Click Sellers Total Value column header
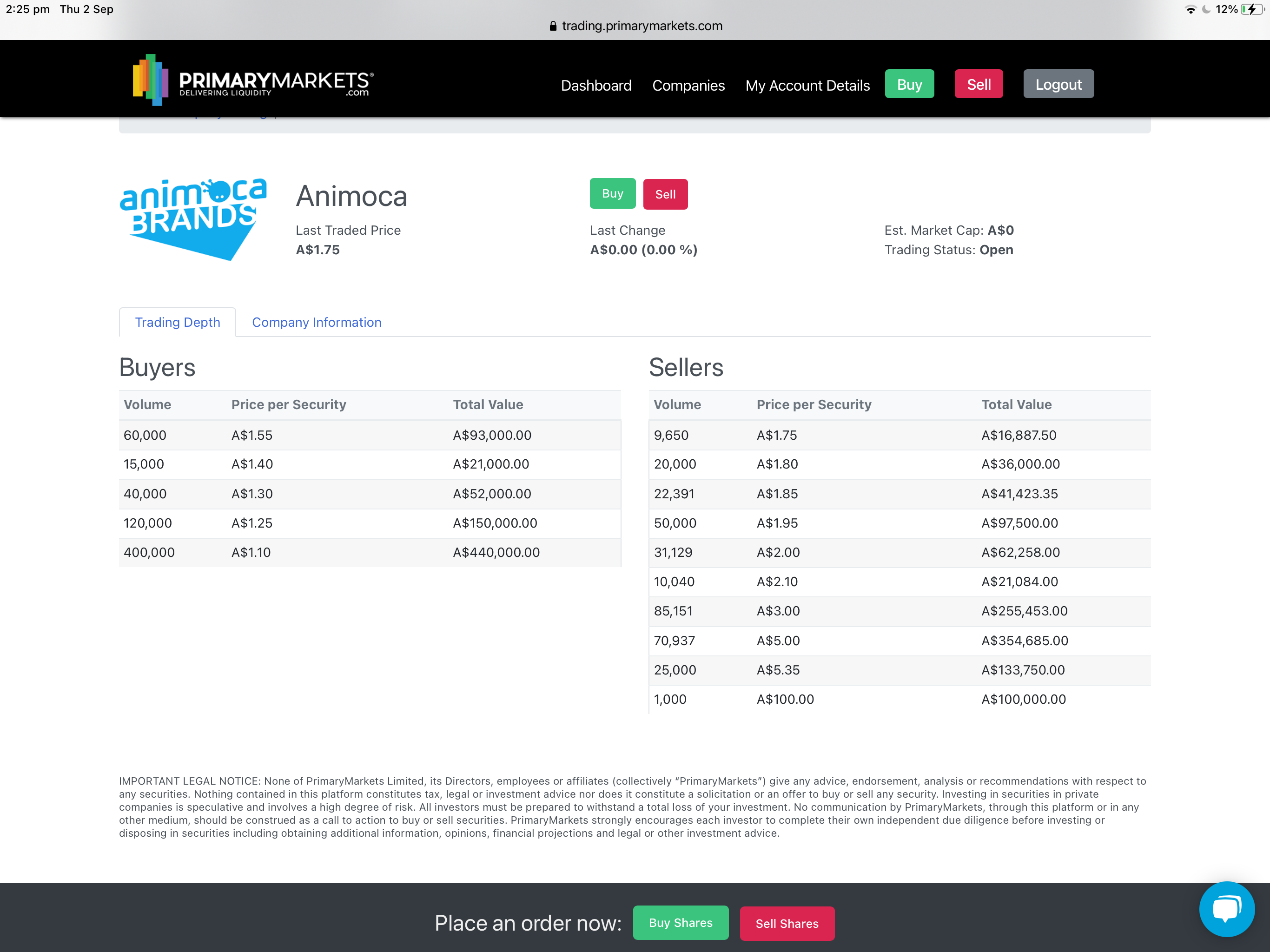This screenshot has width=1270, height=952. (1016, 404)
